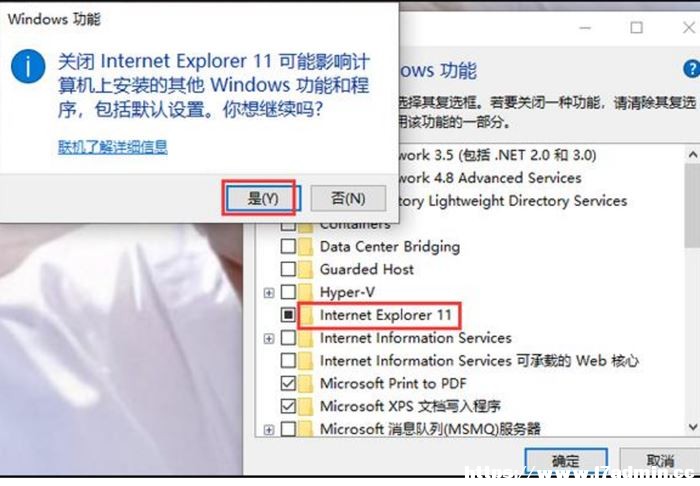Enable the Data Center Bridging checkbox
700x486 pixels.
[x=288, y=246]
